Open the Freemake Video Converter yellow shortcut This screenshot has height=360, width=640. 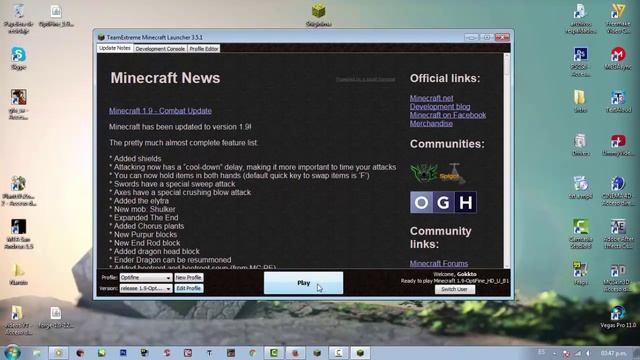point(618,18)
